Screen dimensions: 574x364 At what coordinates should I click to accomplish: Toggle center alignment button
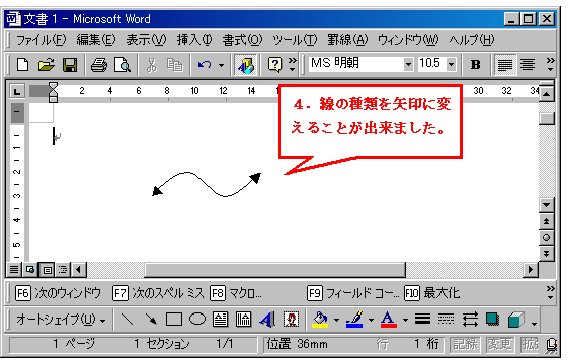coord(528,65)
